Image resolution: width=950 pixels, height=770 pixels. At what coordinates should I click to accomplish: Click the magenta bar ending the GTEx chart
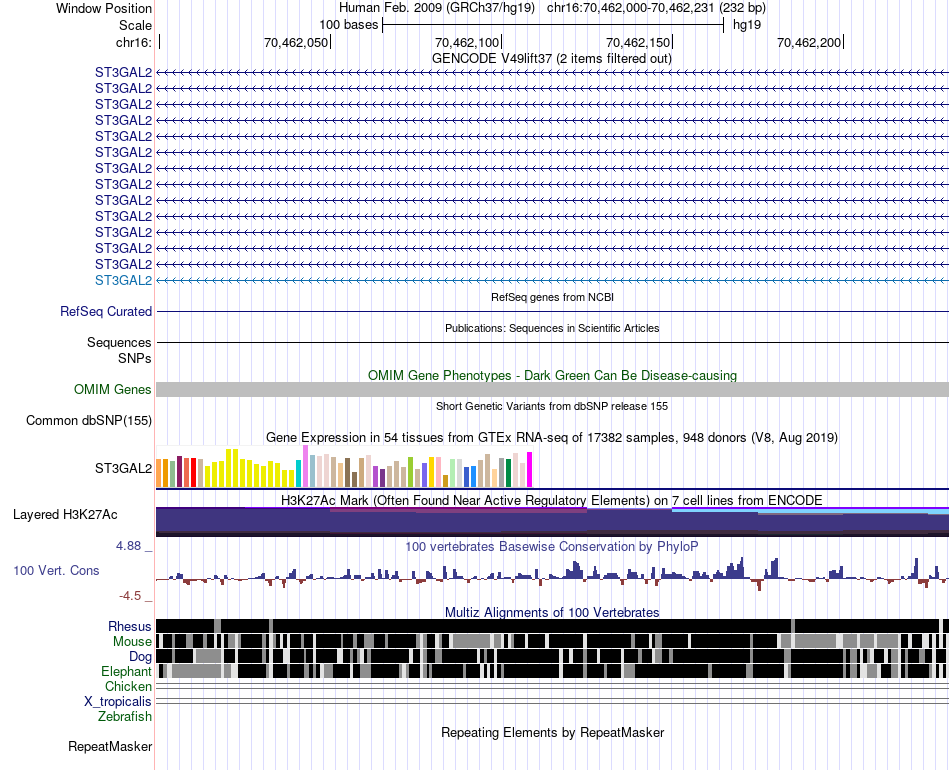point(530,470)
